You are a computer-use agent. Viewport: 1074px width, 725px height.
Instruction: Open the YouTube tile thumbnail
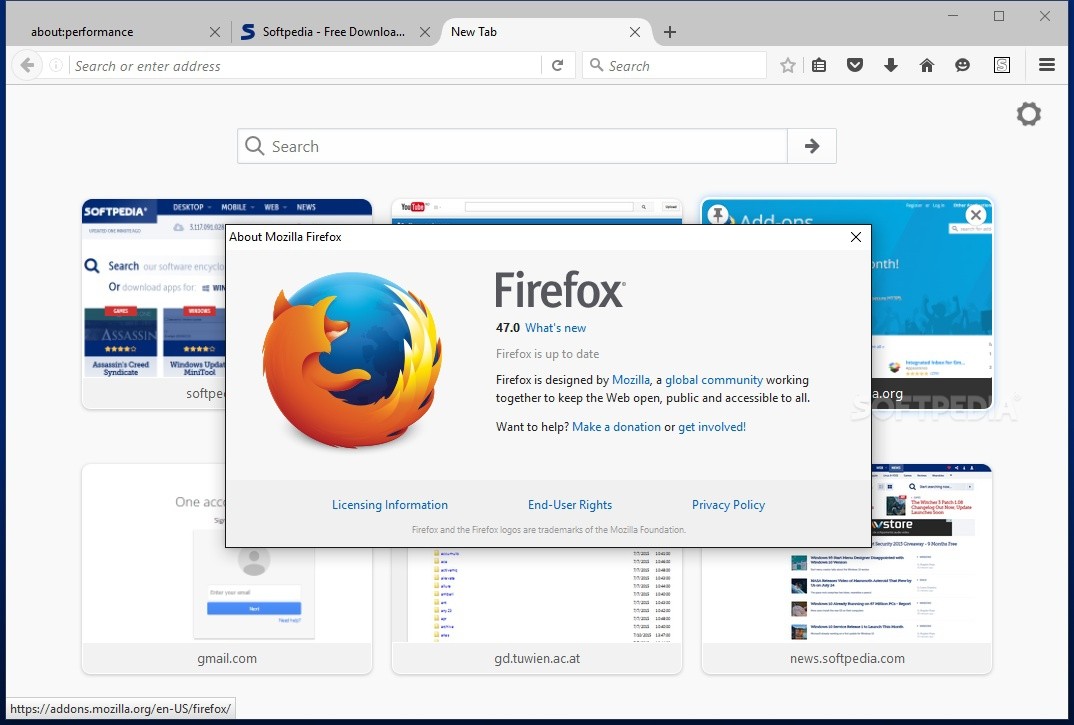[537, 211]
